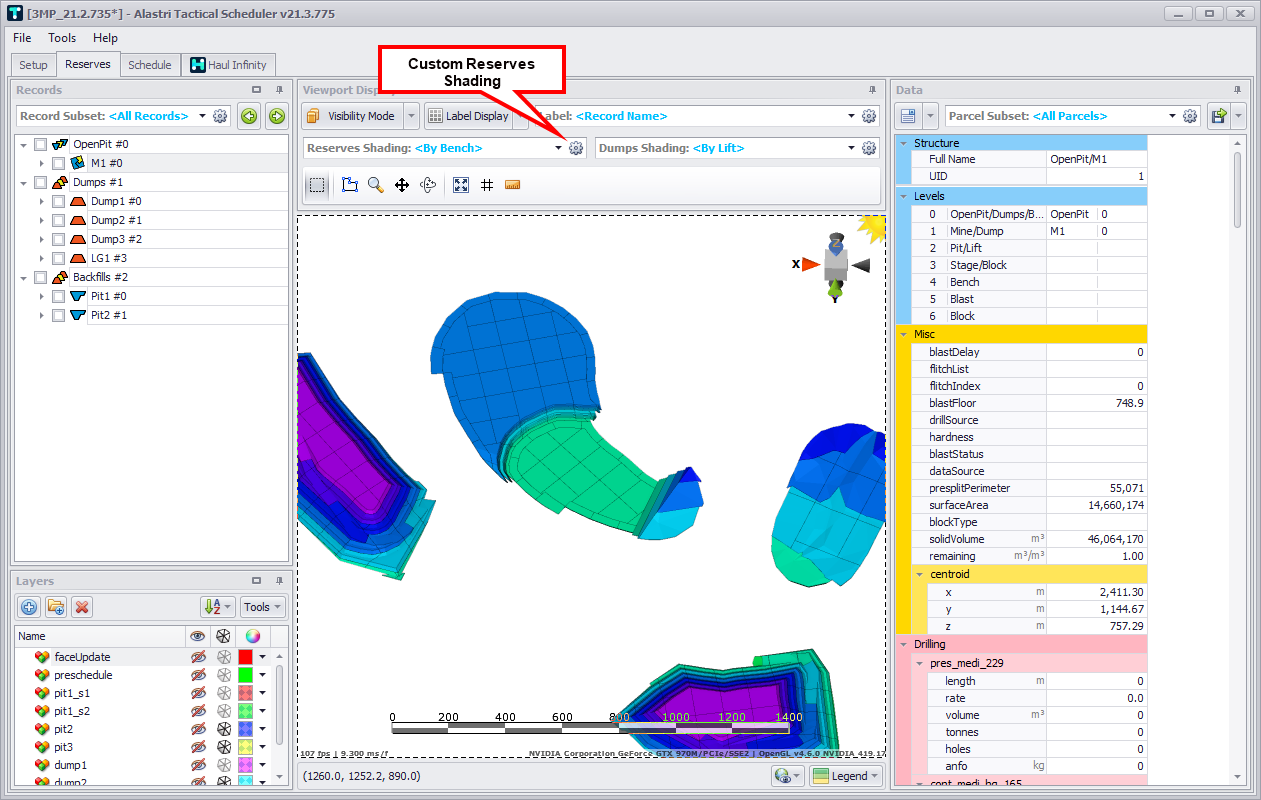The width and height of the screenshot is (1261, 800).
Task: Choose the pan move tool
Action: tap(402, 185)
